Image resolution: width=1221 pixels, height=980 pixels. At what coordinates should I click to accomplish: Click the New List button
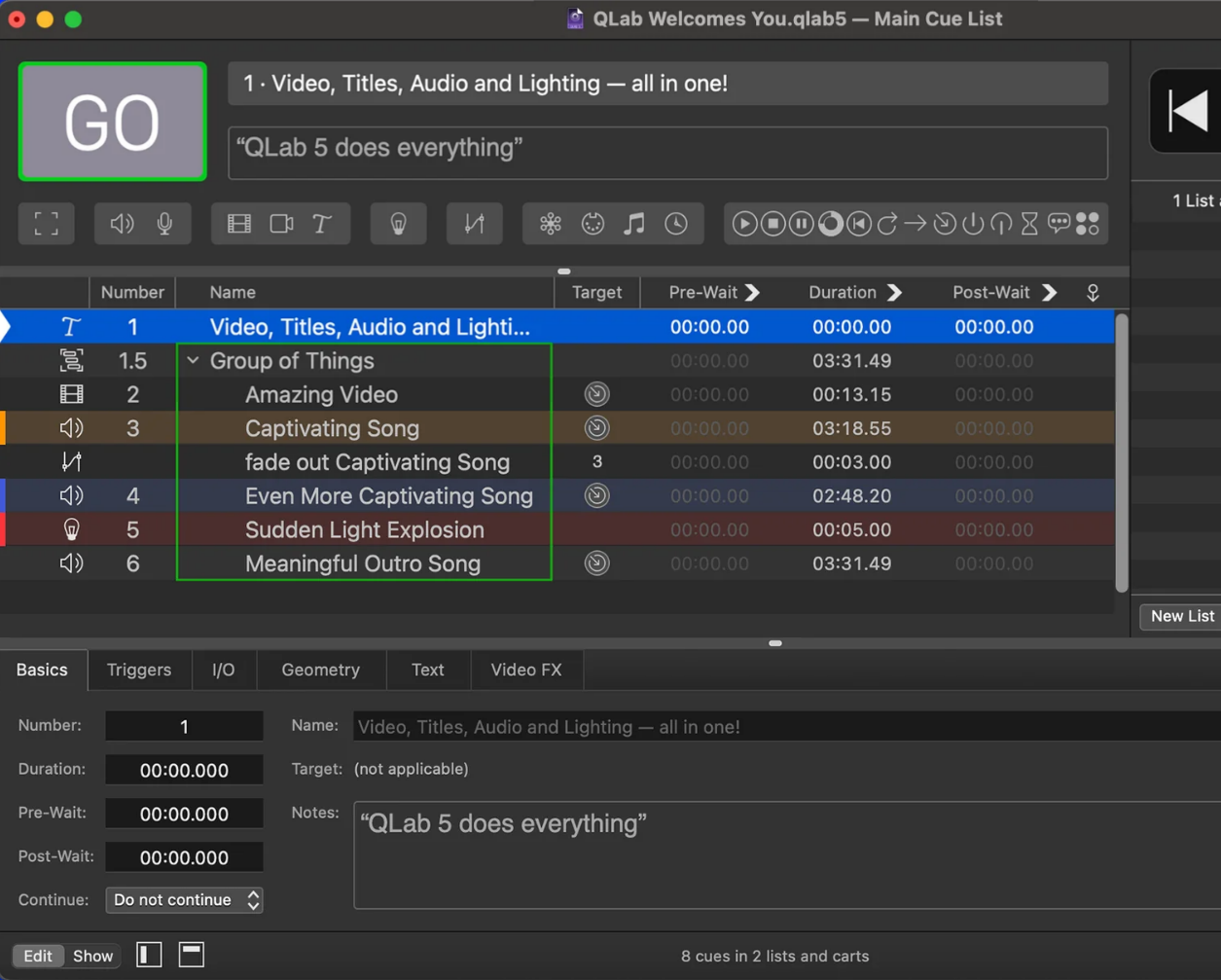point(1181,616)
